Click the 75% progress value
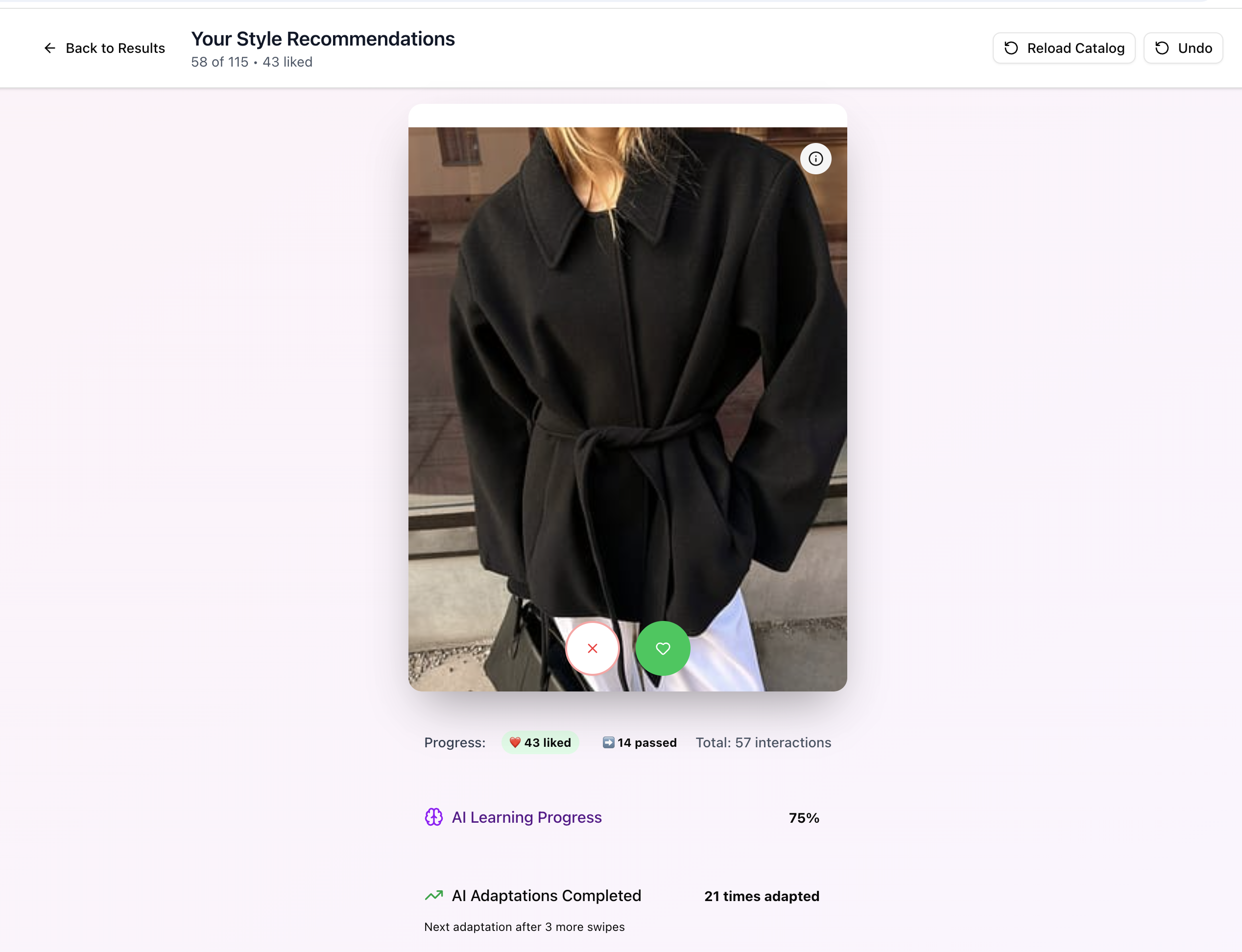The width and height of the screenshot is (1242, 952). point(804,818)
